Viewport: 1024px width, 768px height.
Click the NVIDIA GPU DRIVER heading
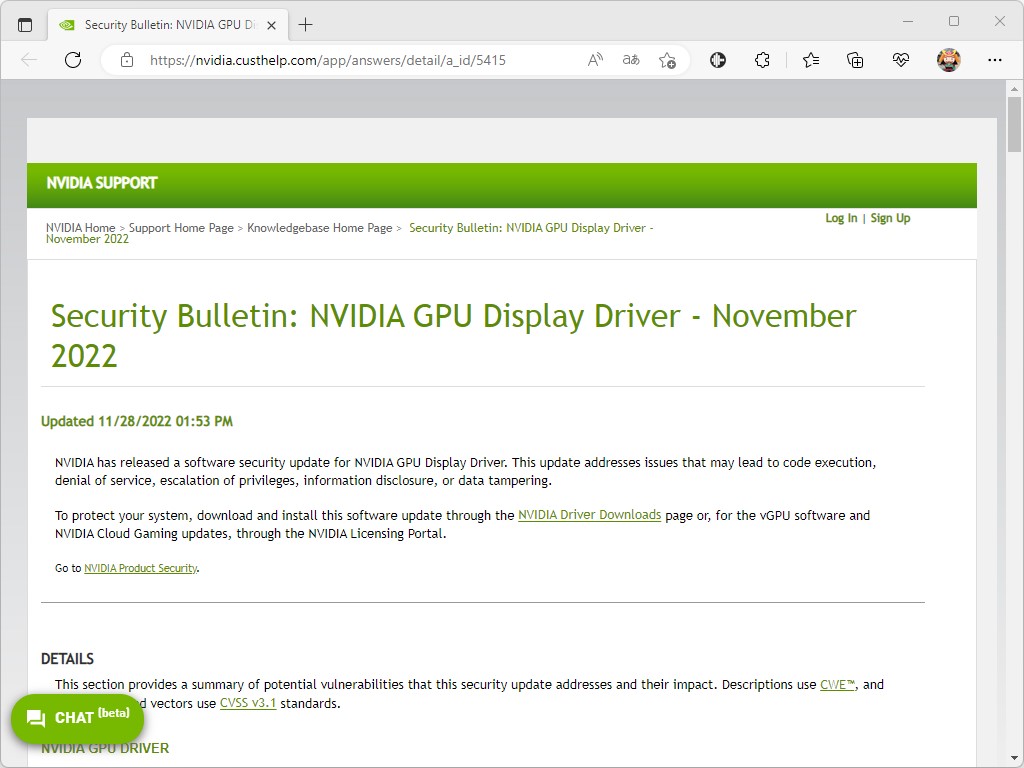click(x=105, y=748)
